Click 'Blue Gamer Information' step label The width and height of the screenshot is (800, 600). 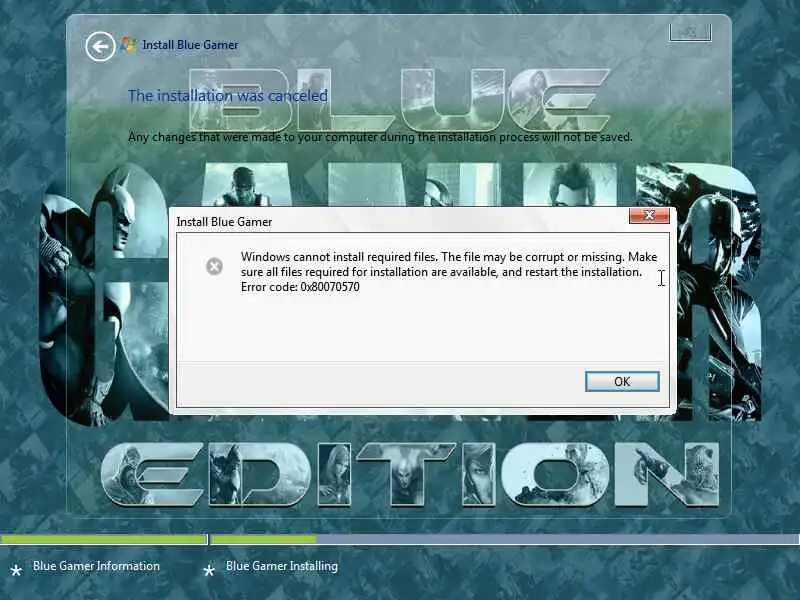click(96, 566)
